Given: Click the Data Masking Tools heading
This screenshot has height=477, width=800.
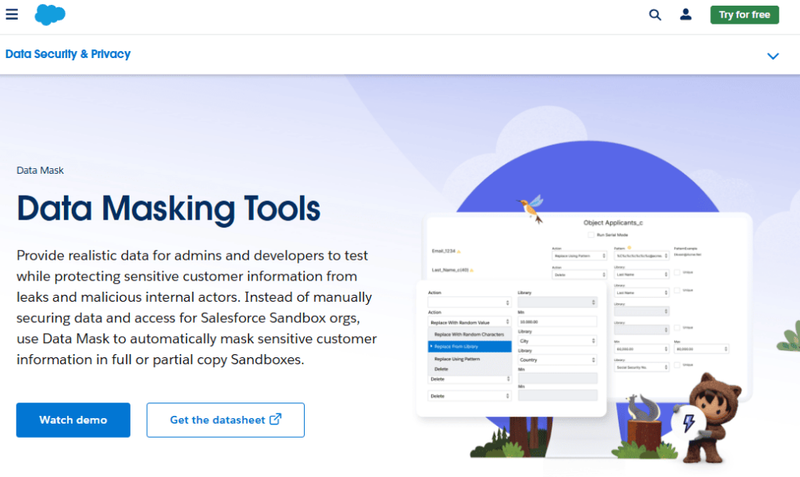Looking at the screenshot, I should click(x=168, y=209).
